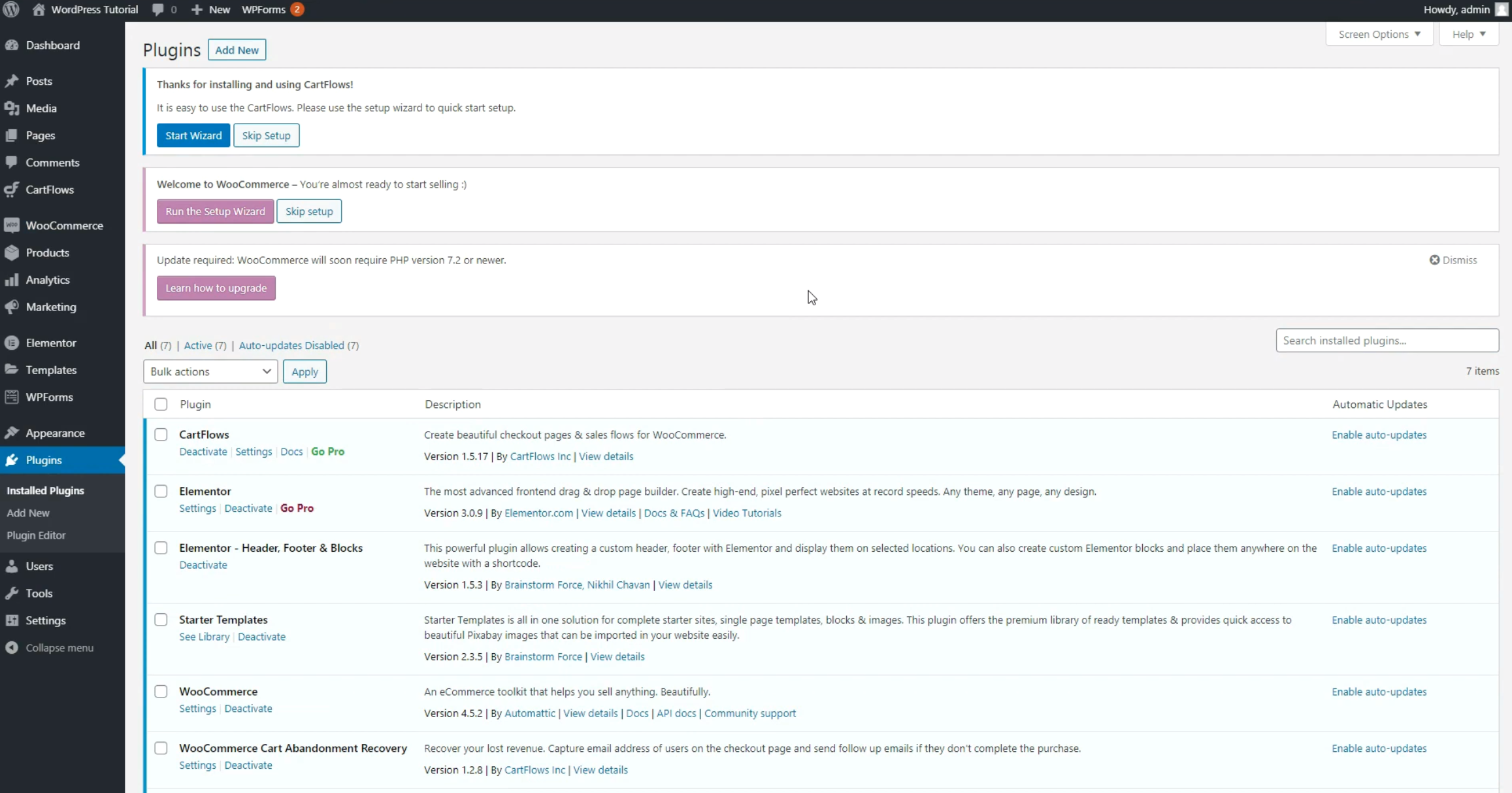Screen dimensions: 1512x793
Task: Click the Tools wrench icon in sidebar
Action: pyautogui.click(x=12, y=593)
